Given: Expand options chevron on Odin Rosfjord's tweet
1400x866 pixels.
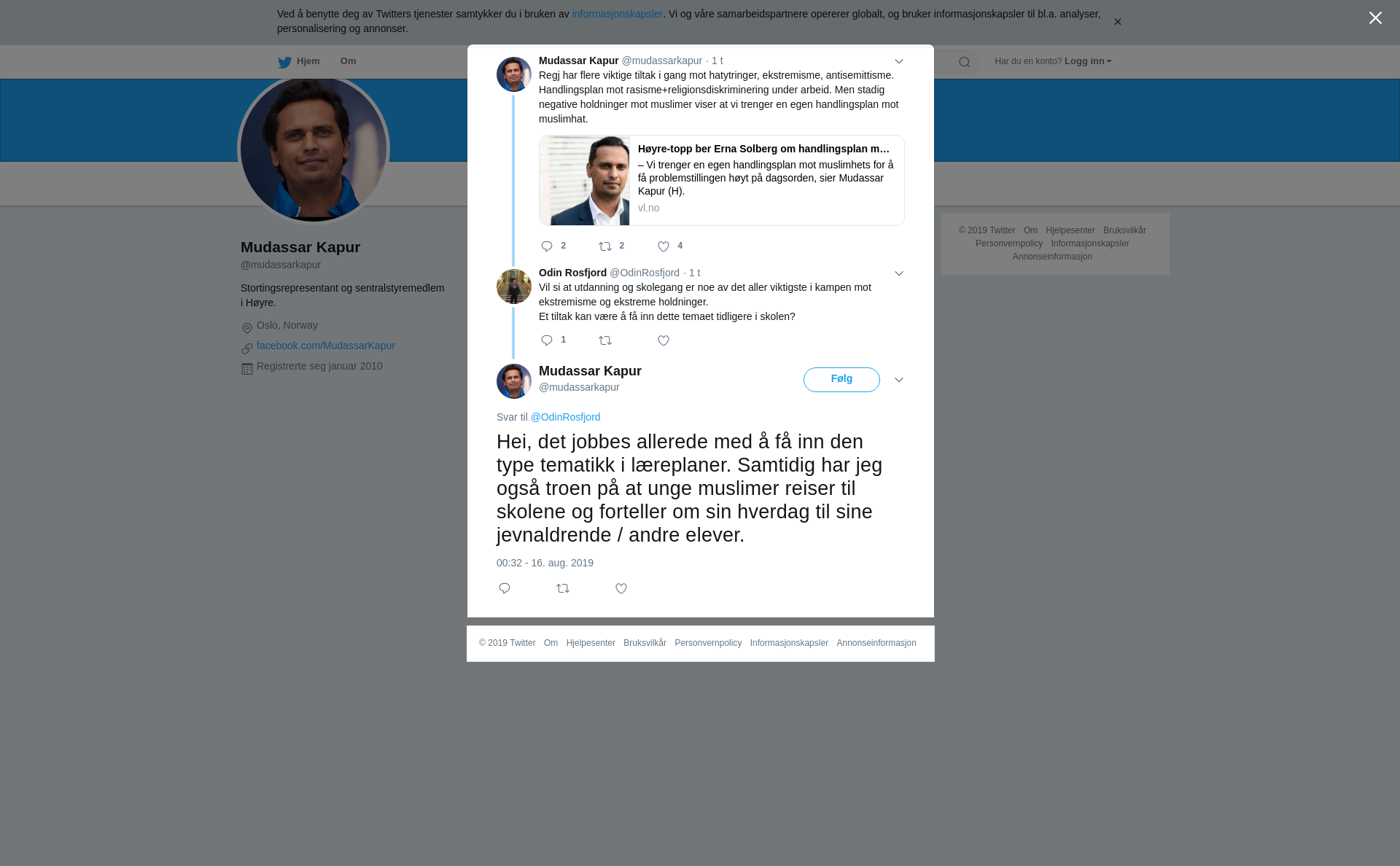Looking at the screenshot, I should [x=899, y=273].
